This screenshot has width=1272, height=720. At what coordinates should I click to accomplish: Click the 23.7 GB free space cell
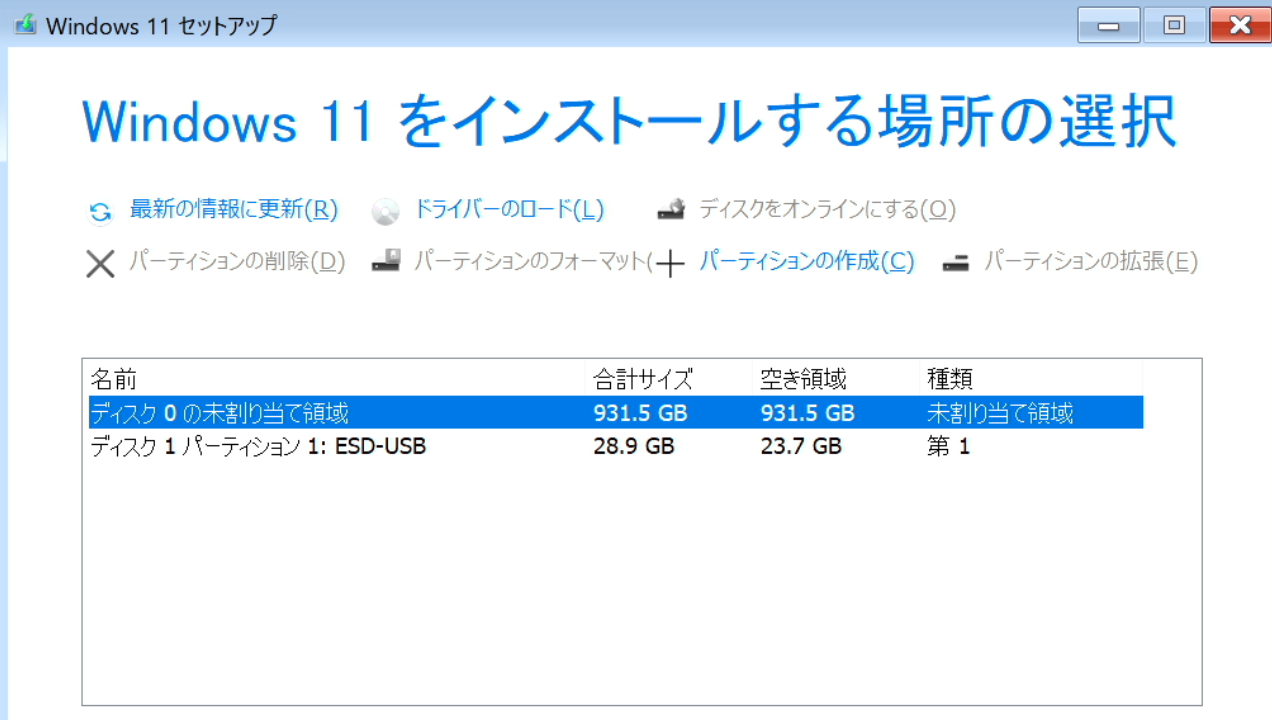coord(801,446)
